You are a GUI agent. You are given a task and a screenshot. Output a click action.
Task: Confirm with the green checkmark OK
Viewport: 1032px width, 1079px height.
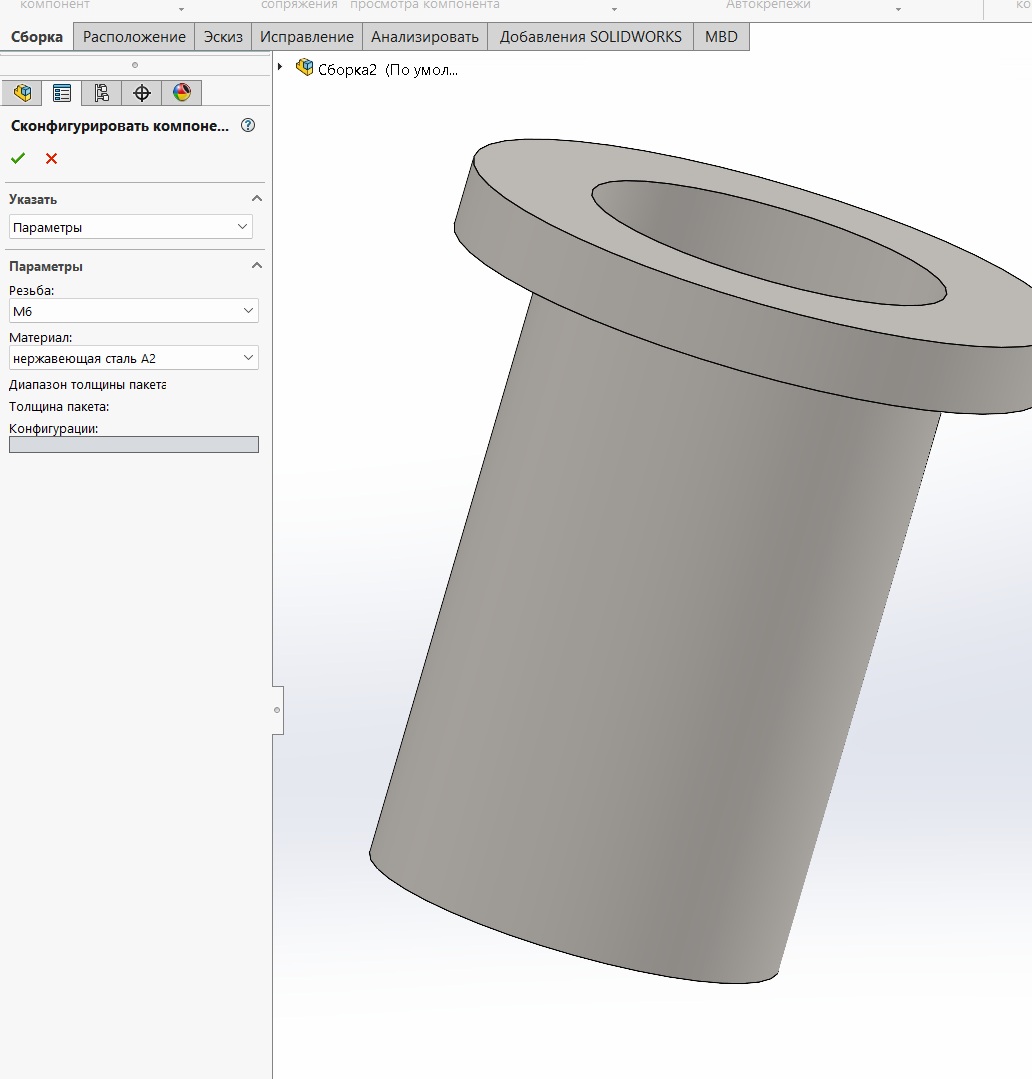click(x=18, y=158)
